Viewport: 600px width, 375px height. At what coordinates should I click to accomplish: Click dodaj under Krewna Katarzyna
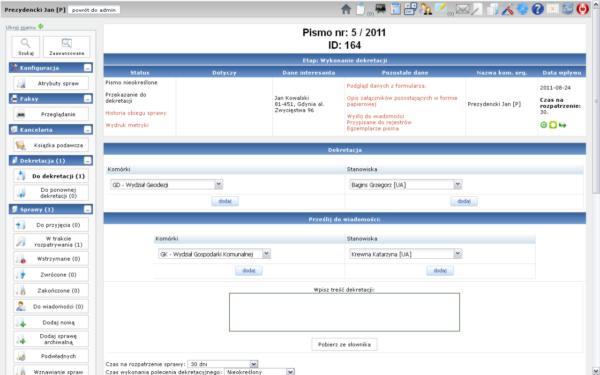pyautogui.click(x=440, y=271)
